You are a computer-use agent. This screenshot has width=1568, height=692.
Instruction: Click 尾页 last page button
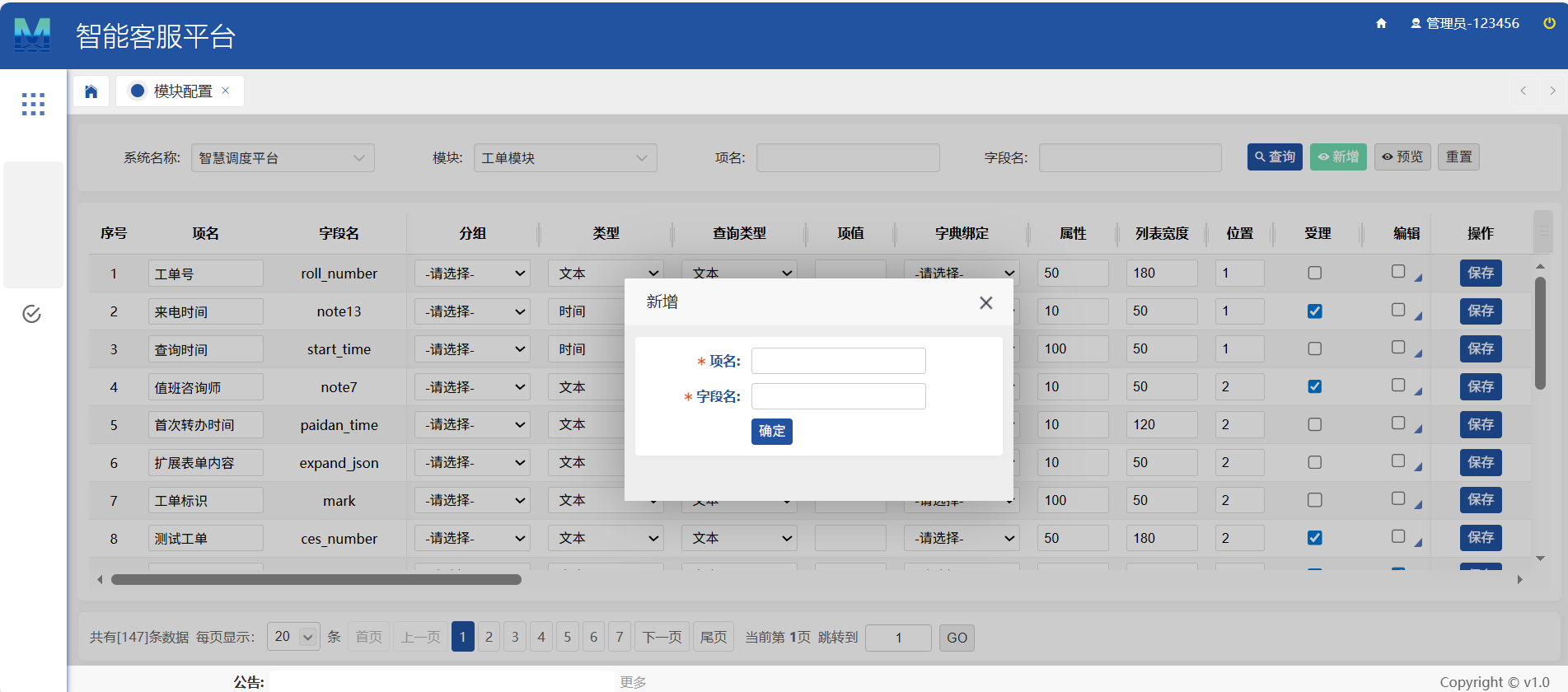pyautogui.click(x=714, y=637)
